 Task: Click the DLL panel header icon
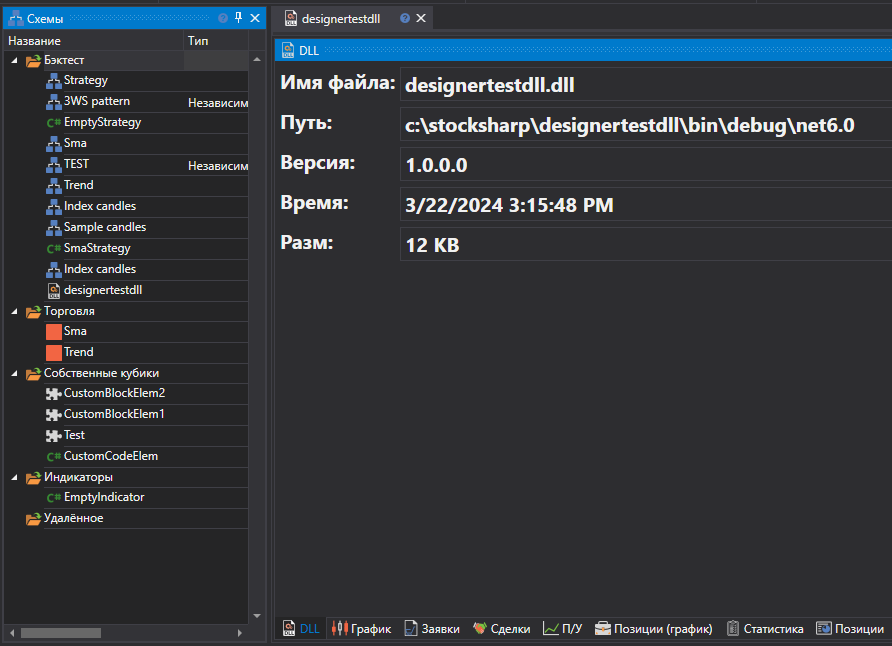(x=288, y=50)
